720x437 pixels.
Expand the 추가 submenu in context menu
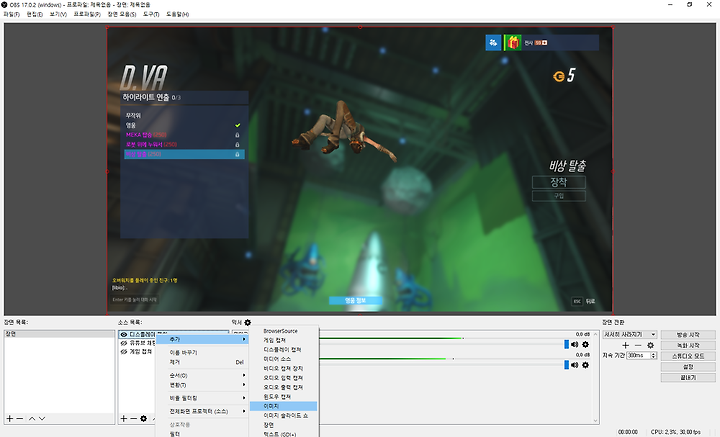point(202,339)
